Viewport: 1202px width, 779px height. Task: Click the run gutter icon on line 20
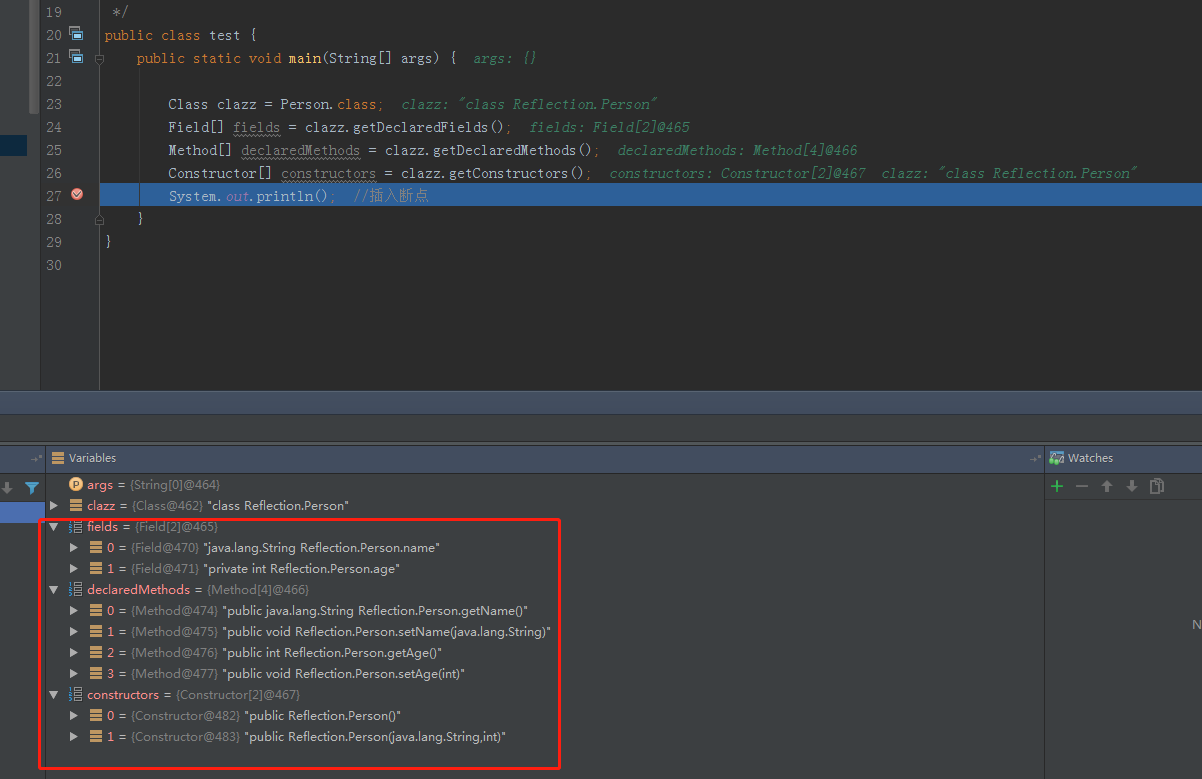pos(76,34)
